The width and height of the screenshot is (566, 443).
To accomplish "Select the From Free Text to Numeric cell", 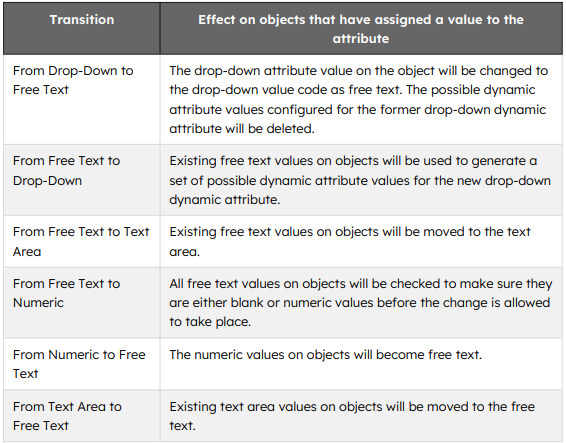I will (x=82, y=303).
